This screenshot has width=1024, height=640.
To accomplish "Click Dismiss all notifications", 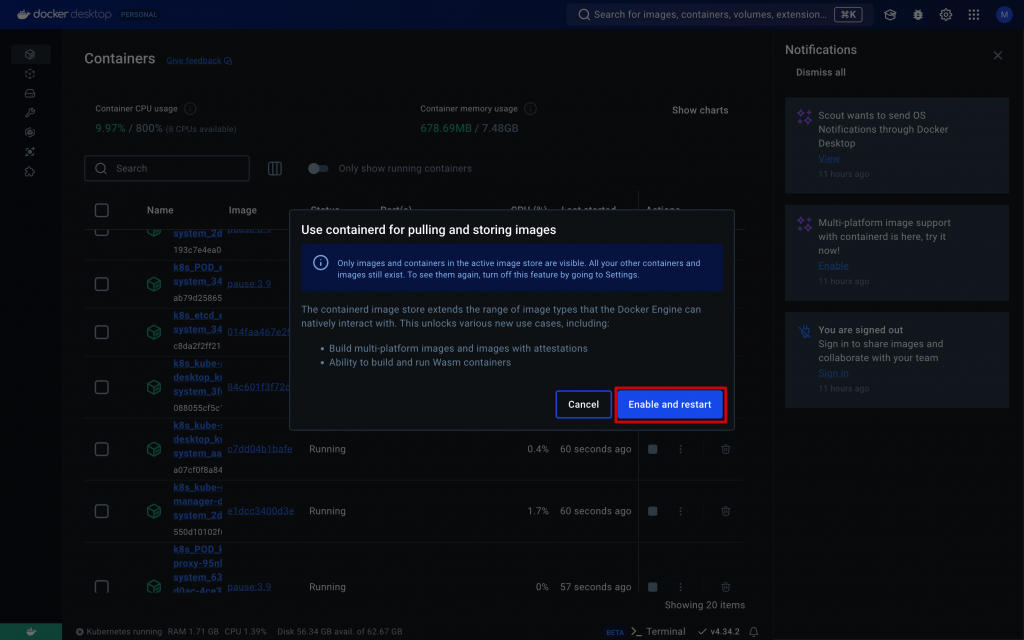I will pos(820,72).
